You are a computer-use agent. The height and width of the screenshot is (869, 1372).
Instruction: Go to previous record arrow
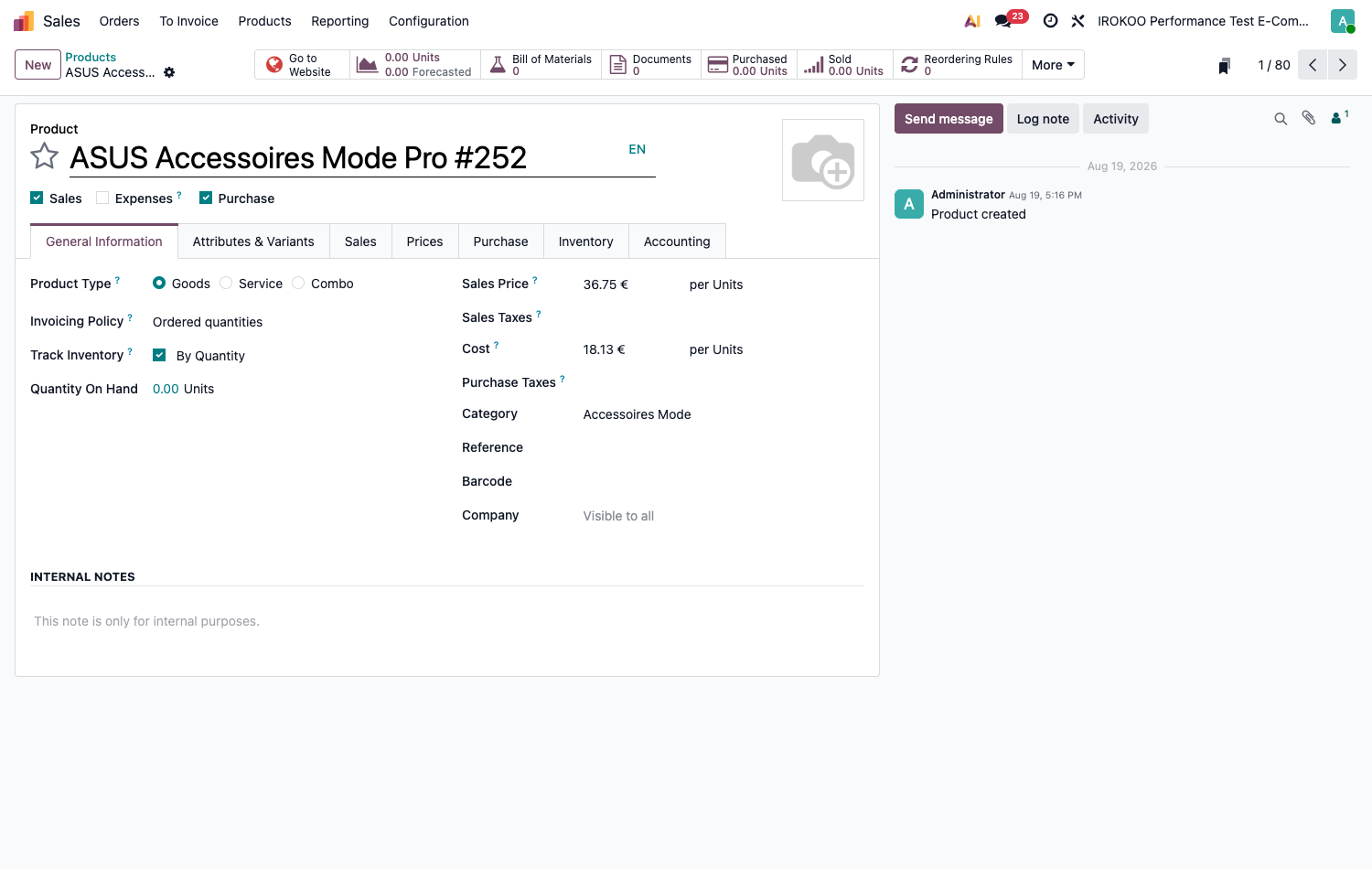click(x=1313, y=65)
